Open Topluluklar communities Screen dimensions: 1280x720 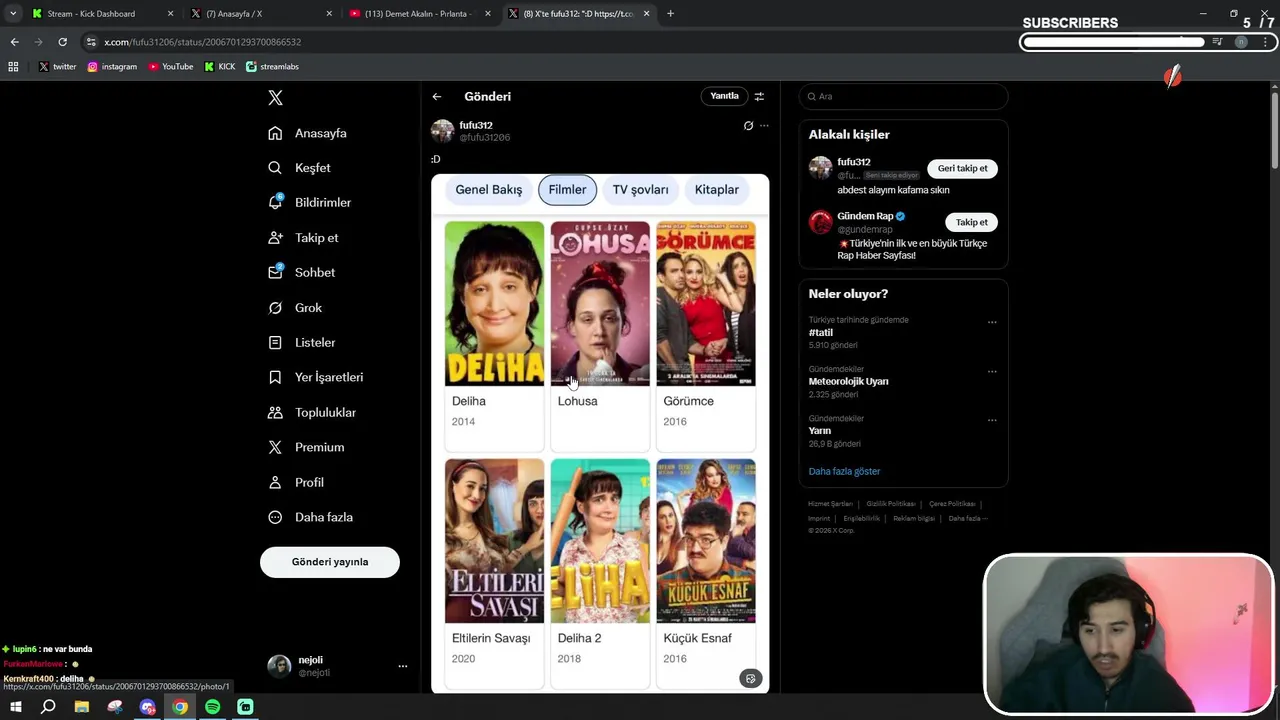(311, 412)
